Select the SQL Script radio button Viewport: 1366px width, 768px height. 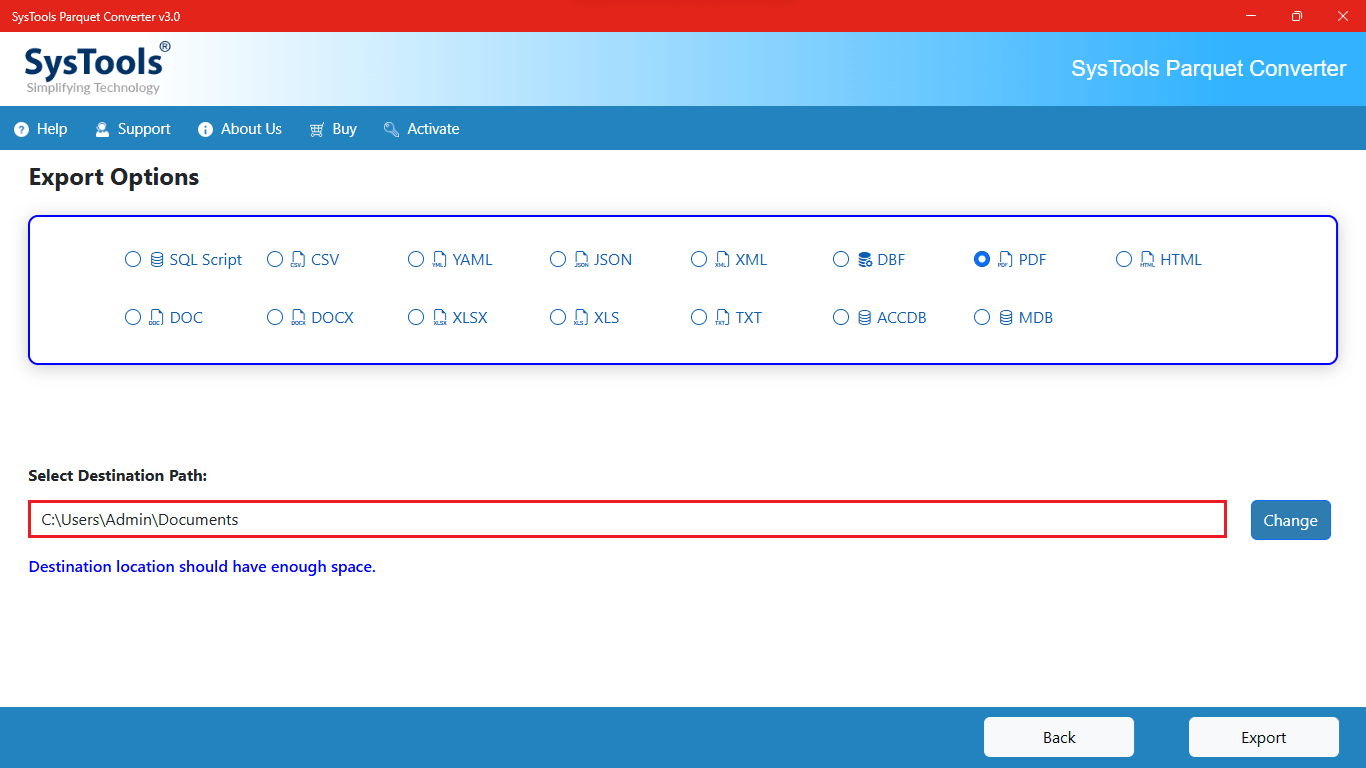click(133, 260)
